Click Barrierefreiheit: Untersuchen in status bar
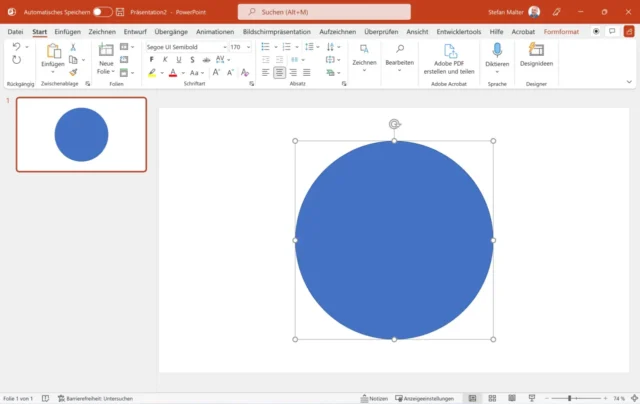This screenshot has width=640, height=404. click(95, 398)
